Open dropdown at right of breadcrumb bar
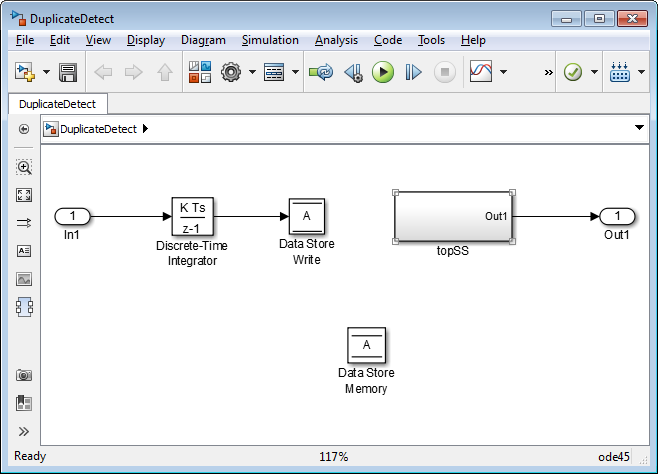Image resolution: width=658 pixels, height=474 pixels. point(639,128)
